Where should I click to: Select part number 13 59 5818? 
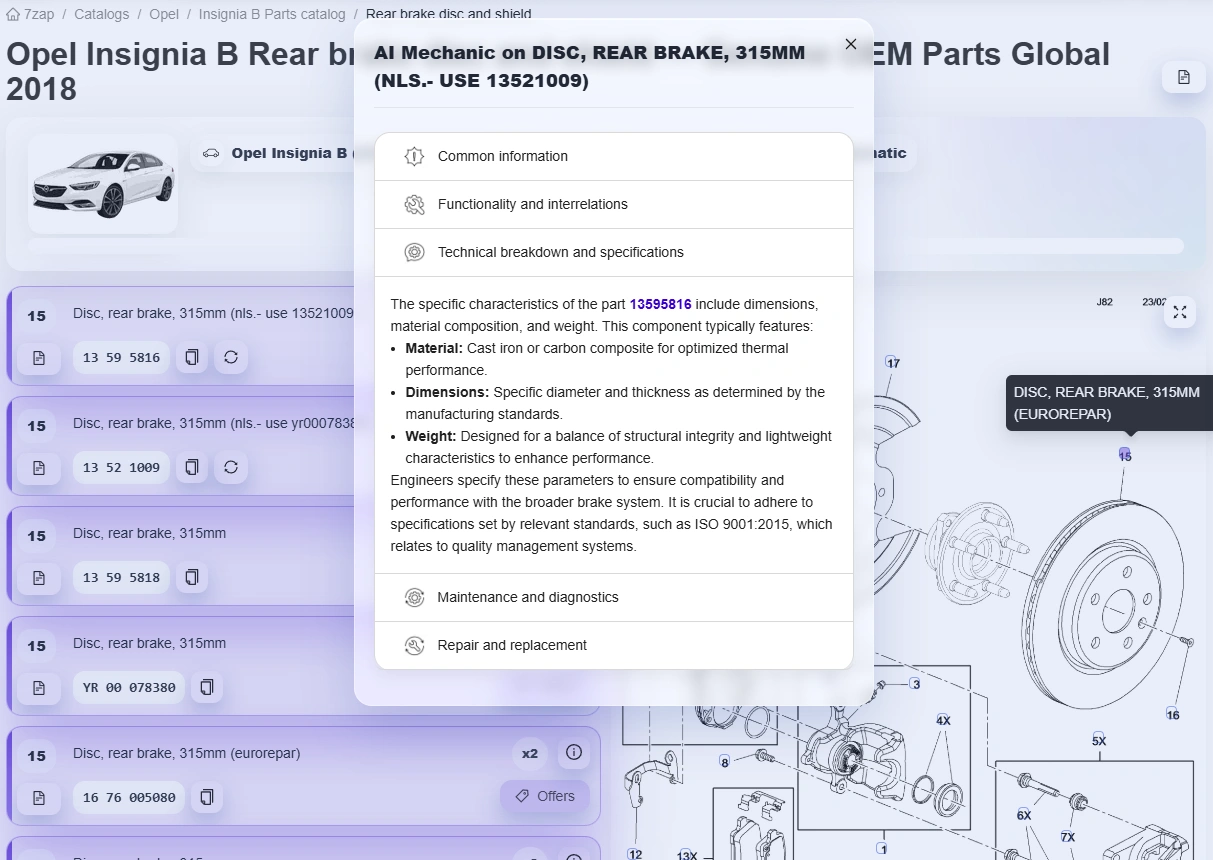pyautogui.click(x=121, y=577)
